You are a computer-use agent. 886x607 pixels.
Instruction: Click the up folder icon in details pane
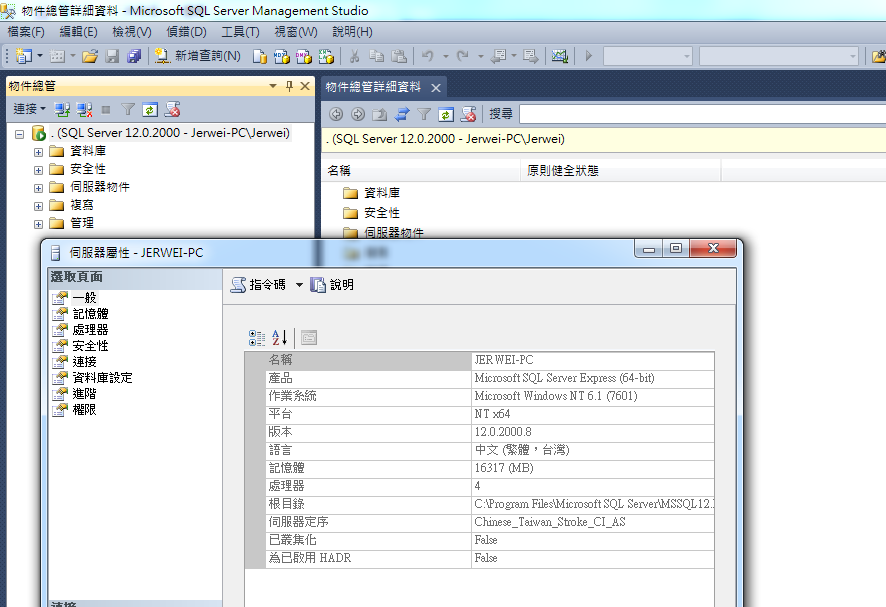pyautogui.click(x=380, y=114)
